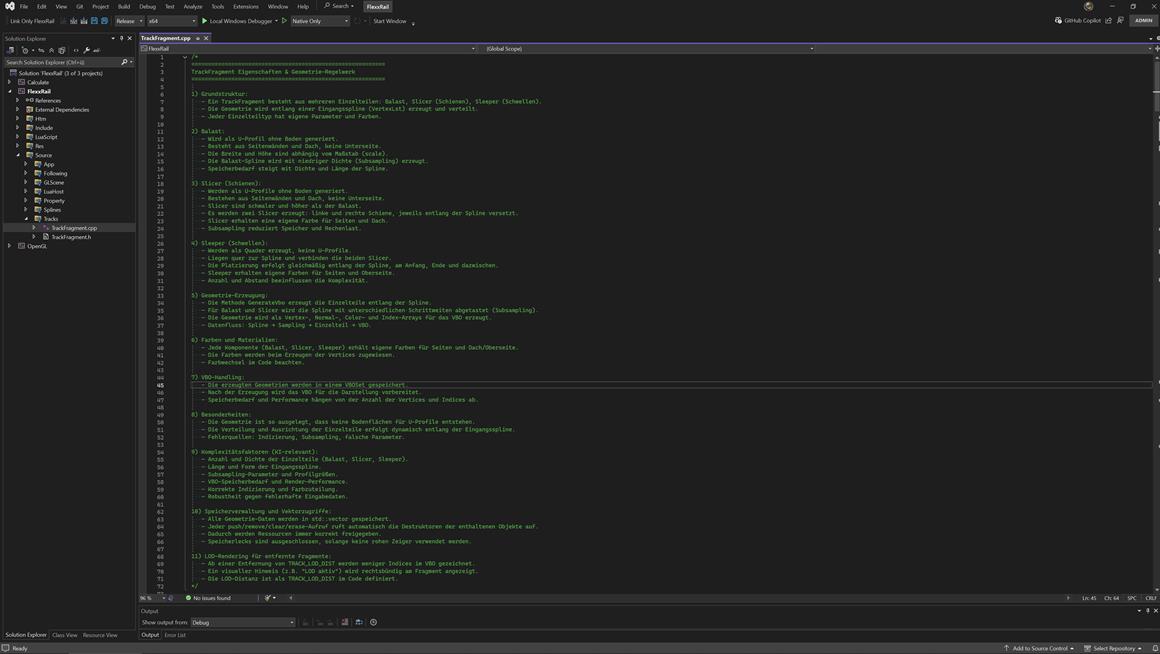
Task: Expand the External Dependencies node
Action: (18, 109)
